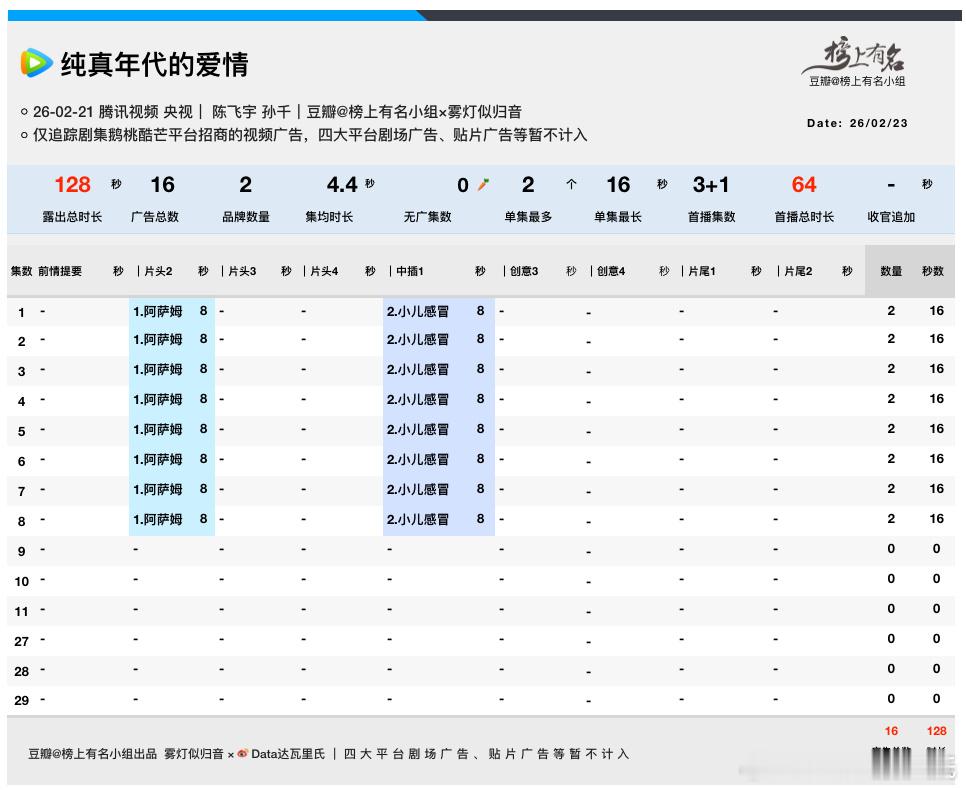This screenshot has width=966, height=790.
Task: Click the red 128 total seconds at table bottom
Action: [936, 731]
